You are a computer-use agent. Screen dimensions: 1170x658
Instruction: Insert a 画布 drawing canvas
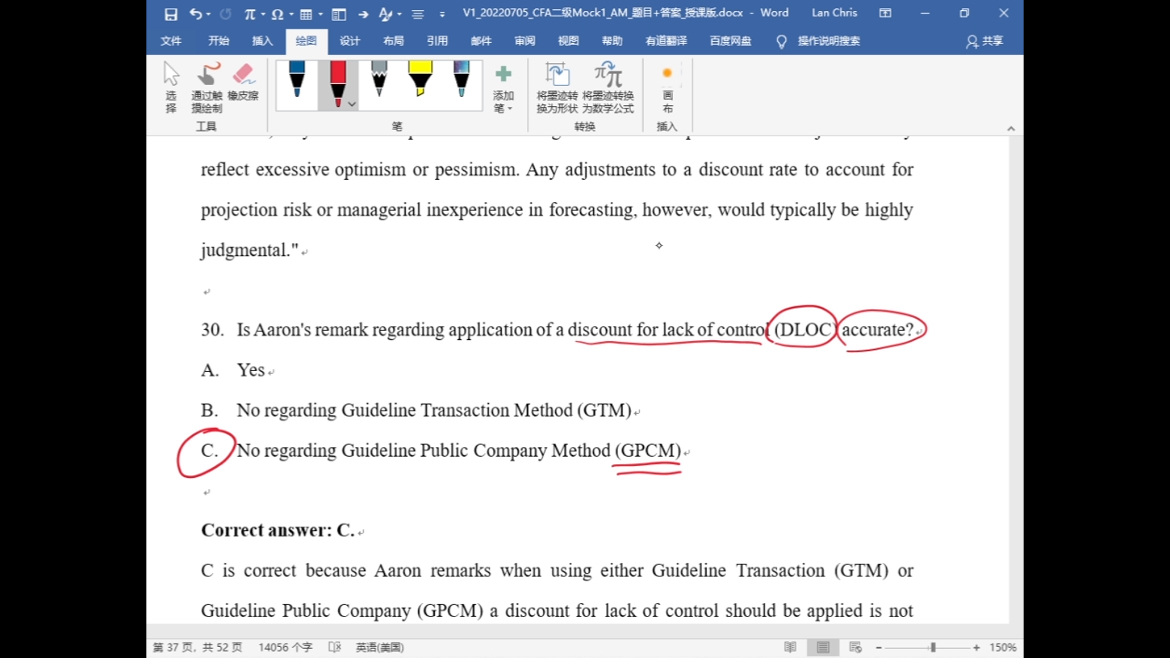point(667,88)
